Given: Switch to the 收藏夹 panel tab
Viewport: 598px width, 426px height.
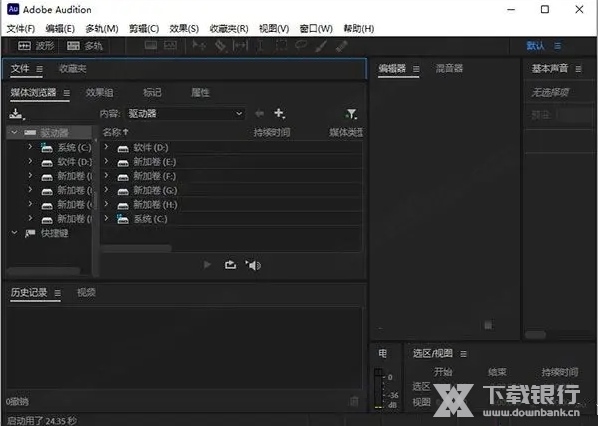Looking at the screenshot, I should coord(72,69).
